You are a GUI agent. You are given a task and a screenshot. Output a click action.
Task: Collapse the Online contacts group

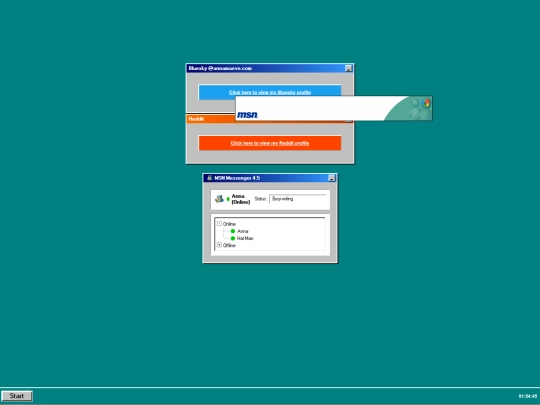pos(219,224)
